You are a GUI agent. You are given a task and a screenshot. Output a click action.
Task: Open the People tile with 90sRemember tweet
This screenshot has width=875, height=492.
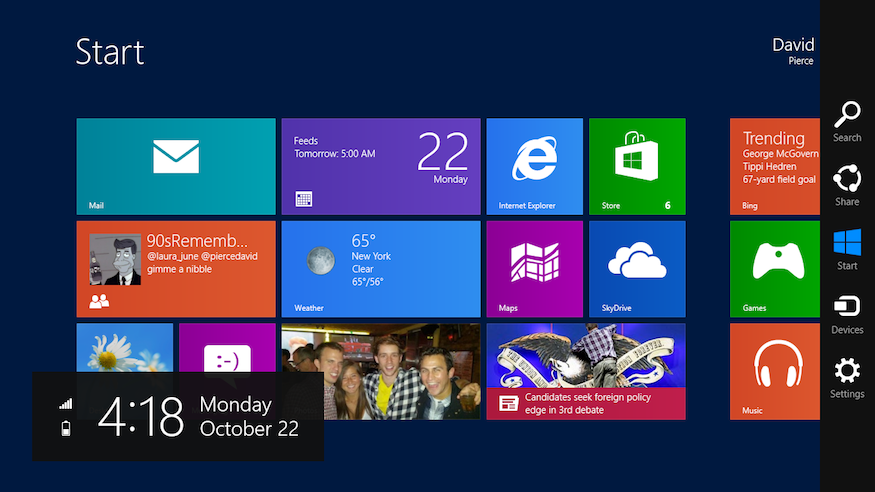pyautogui.click(x=175, y=267)
